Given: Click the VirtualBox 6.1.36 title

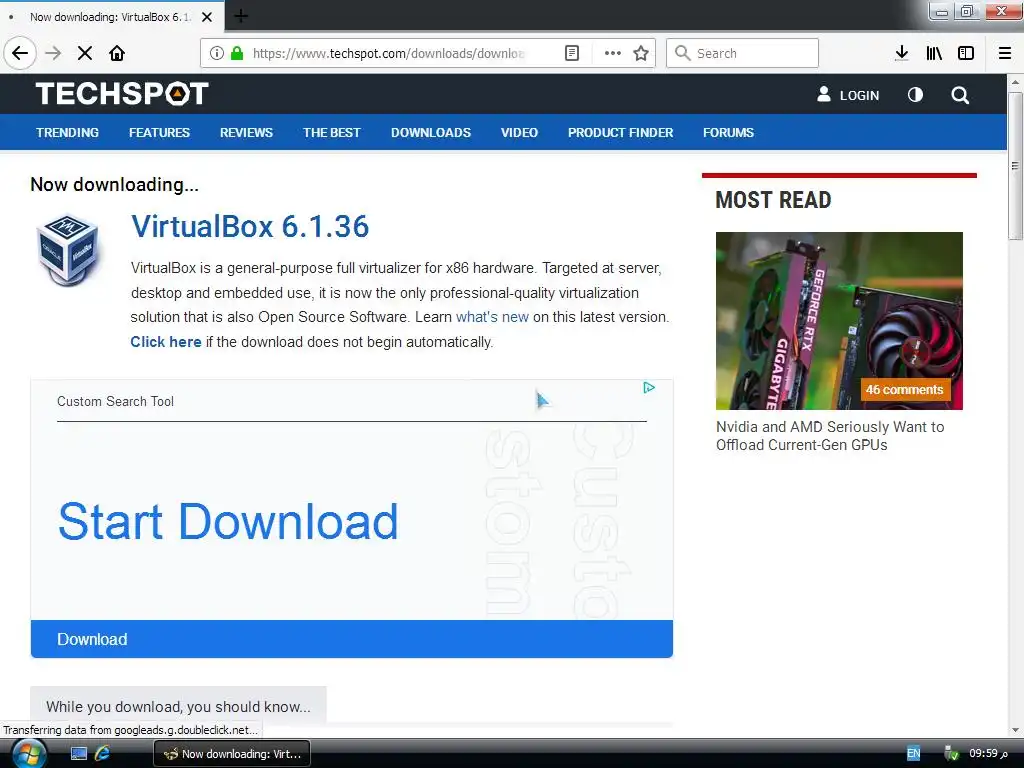Looking at the screenshot, I should tap(249, 227).
